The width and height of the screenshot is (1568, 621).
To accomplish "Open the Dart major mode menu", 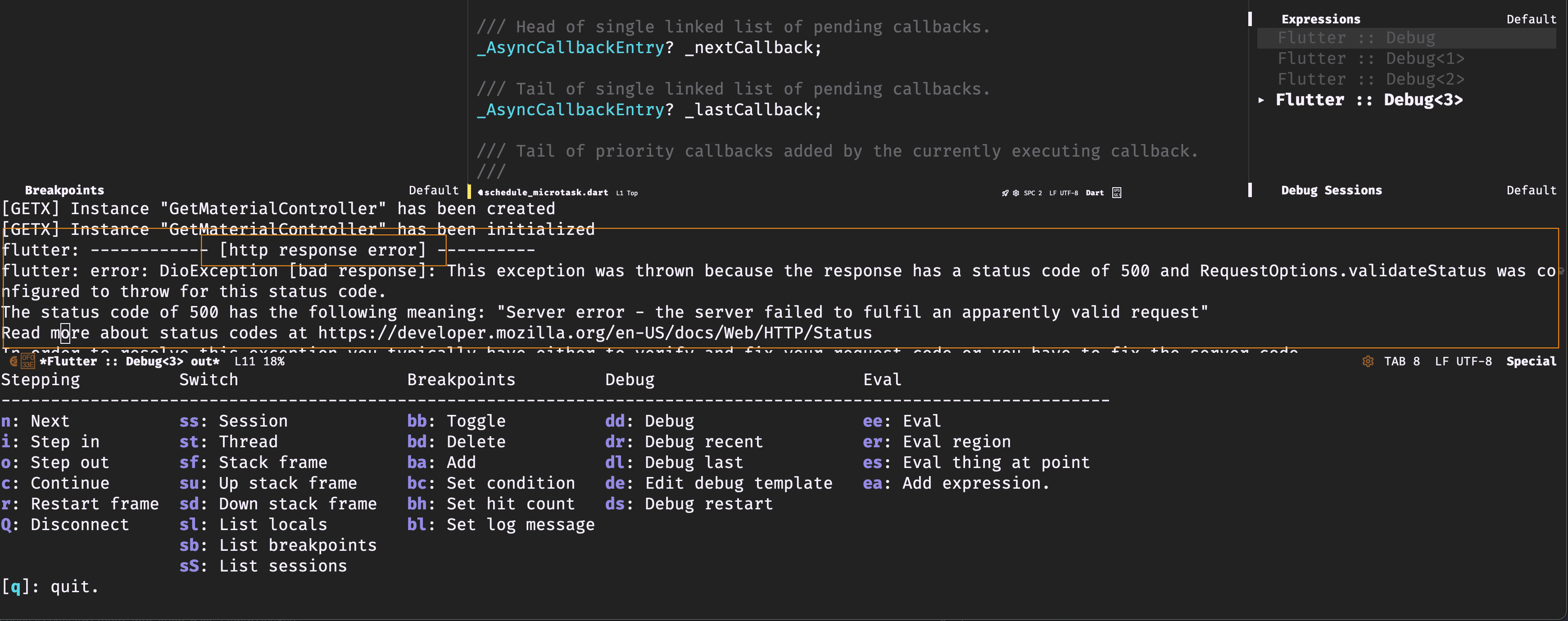I will pos(1094,193).
